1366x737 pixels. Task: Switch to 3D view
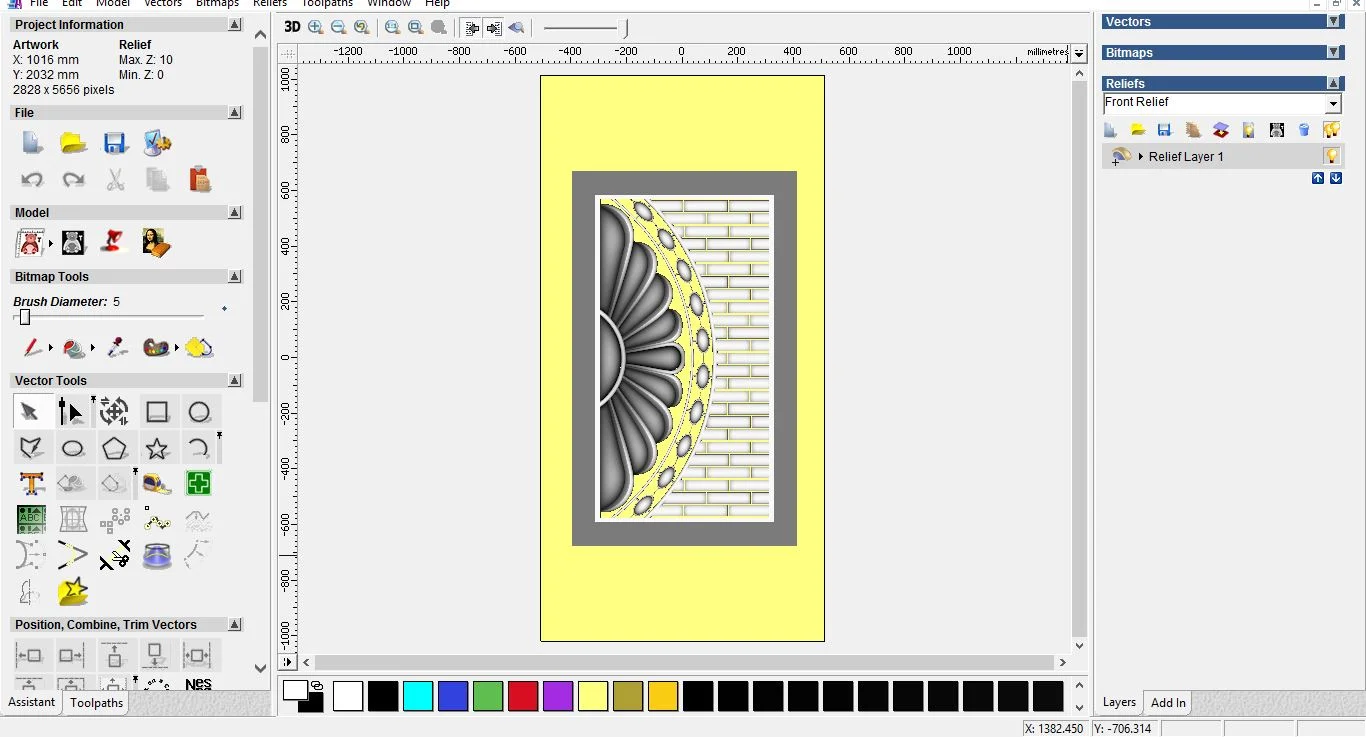pyautogui.click(x=291, y=28)
